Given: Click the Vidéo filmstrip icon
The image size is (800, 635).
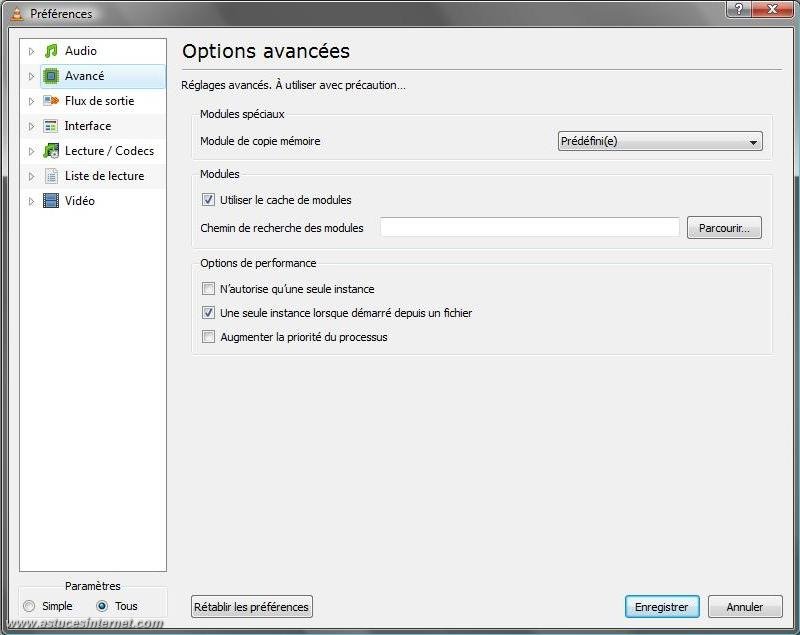Looking at the screenshot, I should tap(51, 201).
